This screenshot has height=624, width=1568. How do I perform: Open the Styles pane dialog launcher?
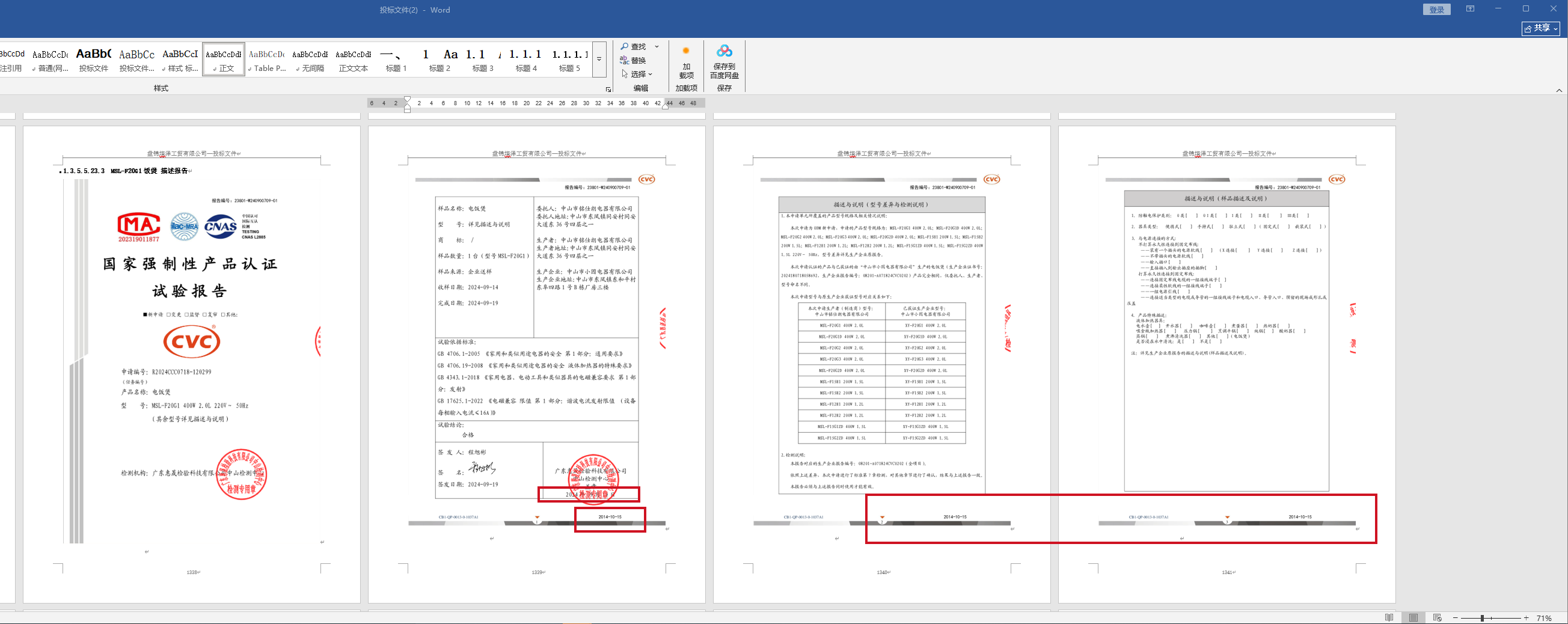[x=608, y=90]
